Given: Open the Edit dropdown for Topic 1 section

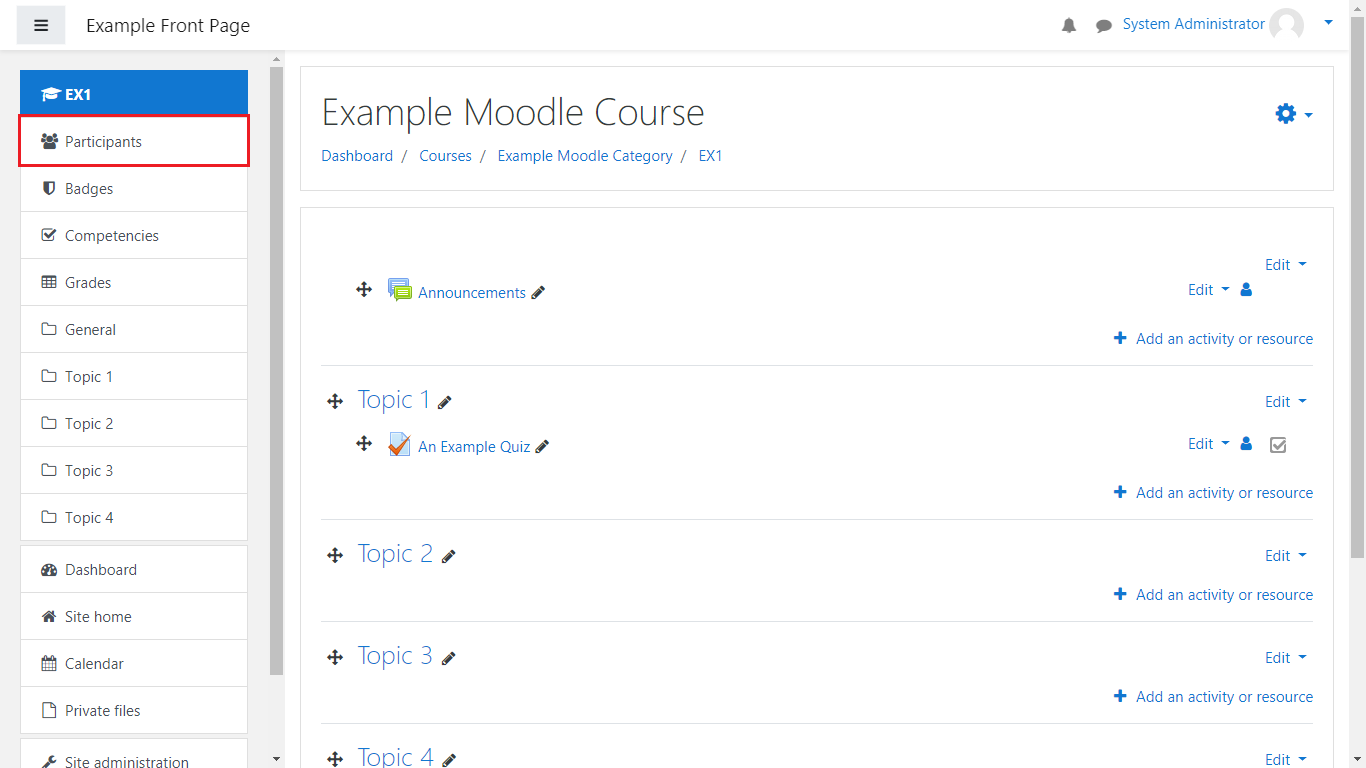Looking at the screenshot, I should (x=1285, y=402).
